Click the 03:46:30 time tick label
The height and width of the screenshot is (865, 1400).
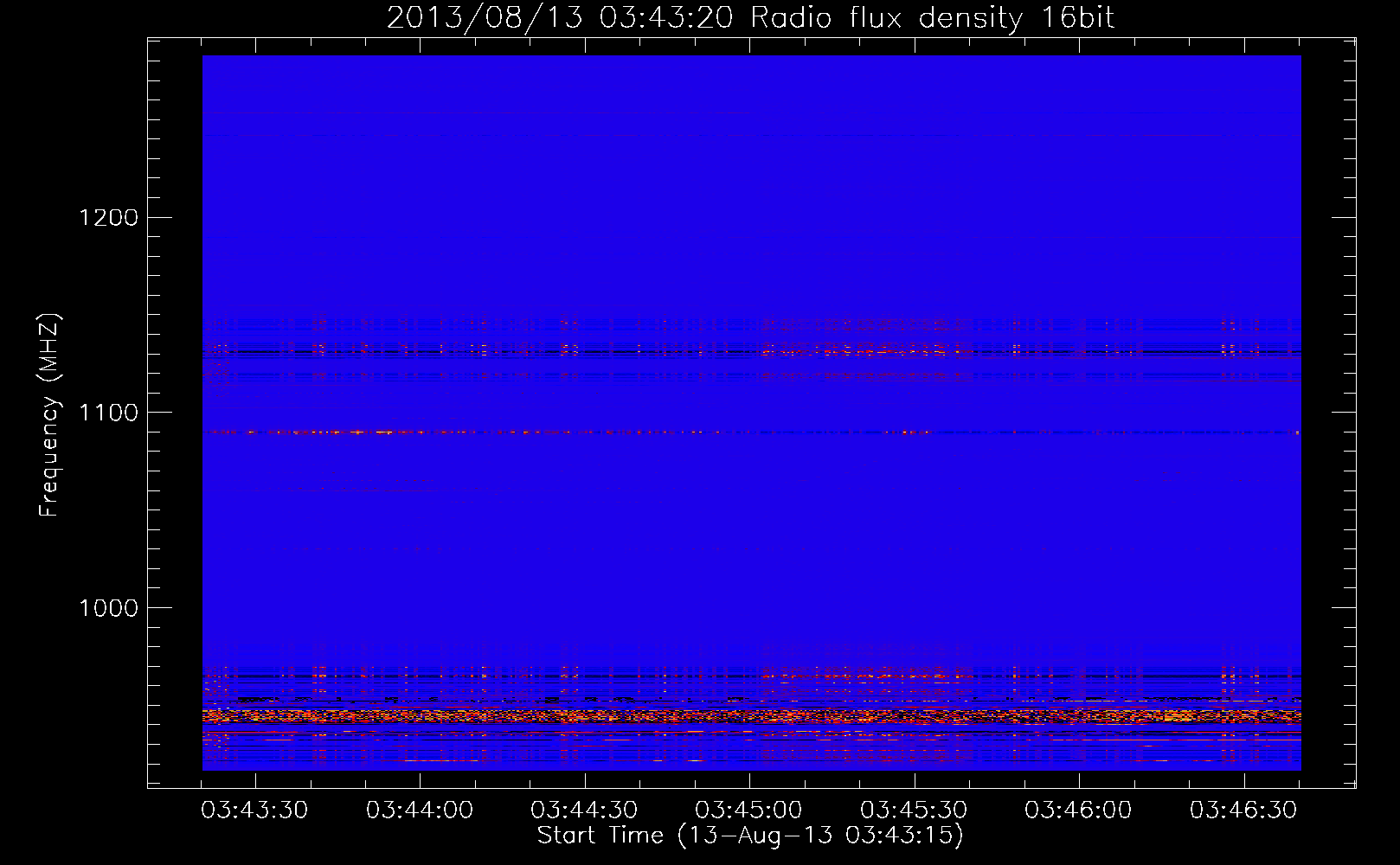pyautogui.click(x=1243, y=811)
